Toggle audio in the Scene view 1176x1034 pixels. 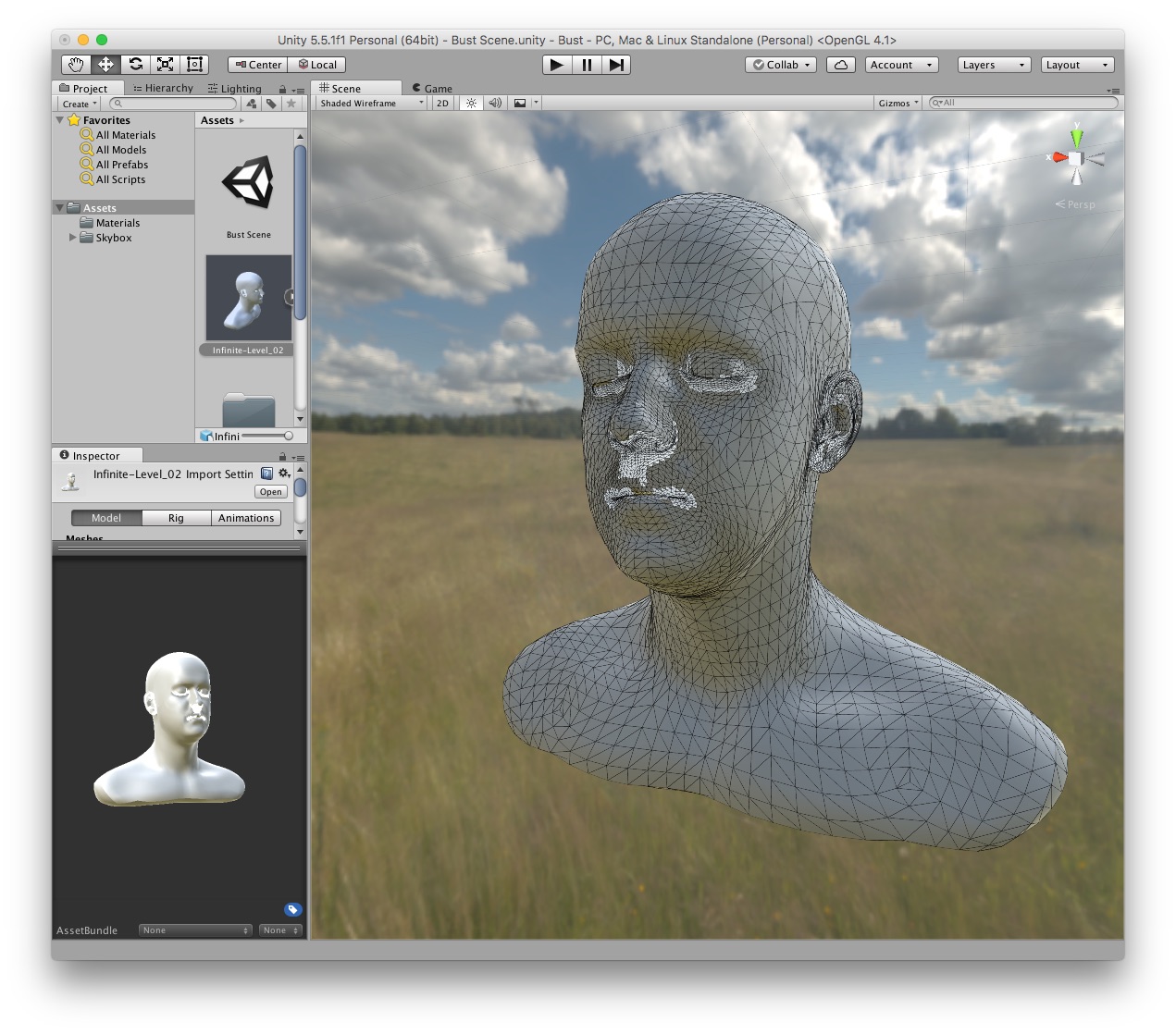click(x=495, y=103)
